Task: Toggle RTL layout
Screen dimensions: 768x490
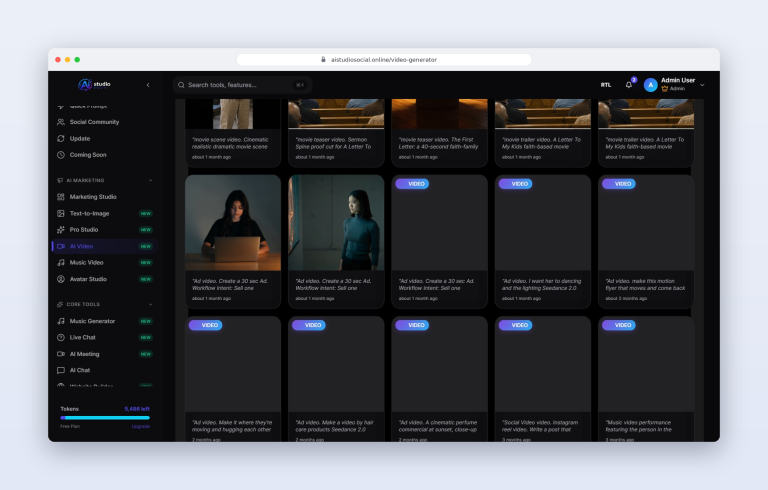Action: [x=606, y=85]
